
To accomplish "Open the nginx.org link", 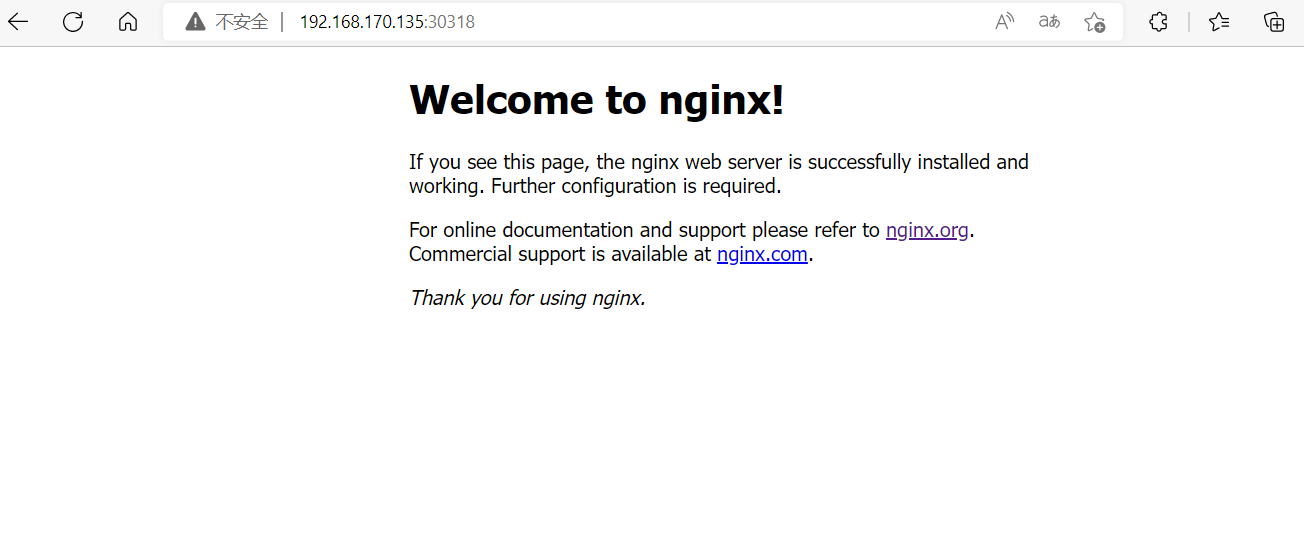I will pyautogui.click(x=927, y=230).
